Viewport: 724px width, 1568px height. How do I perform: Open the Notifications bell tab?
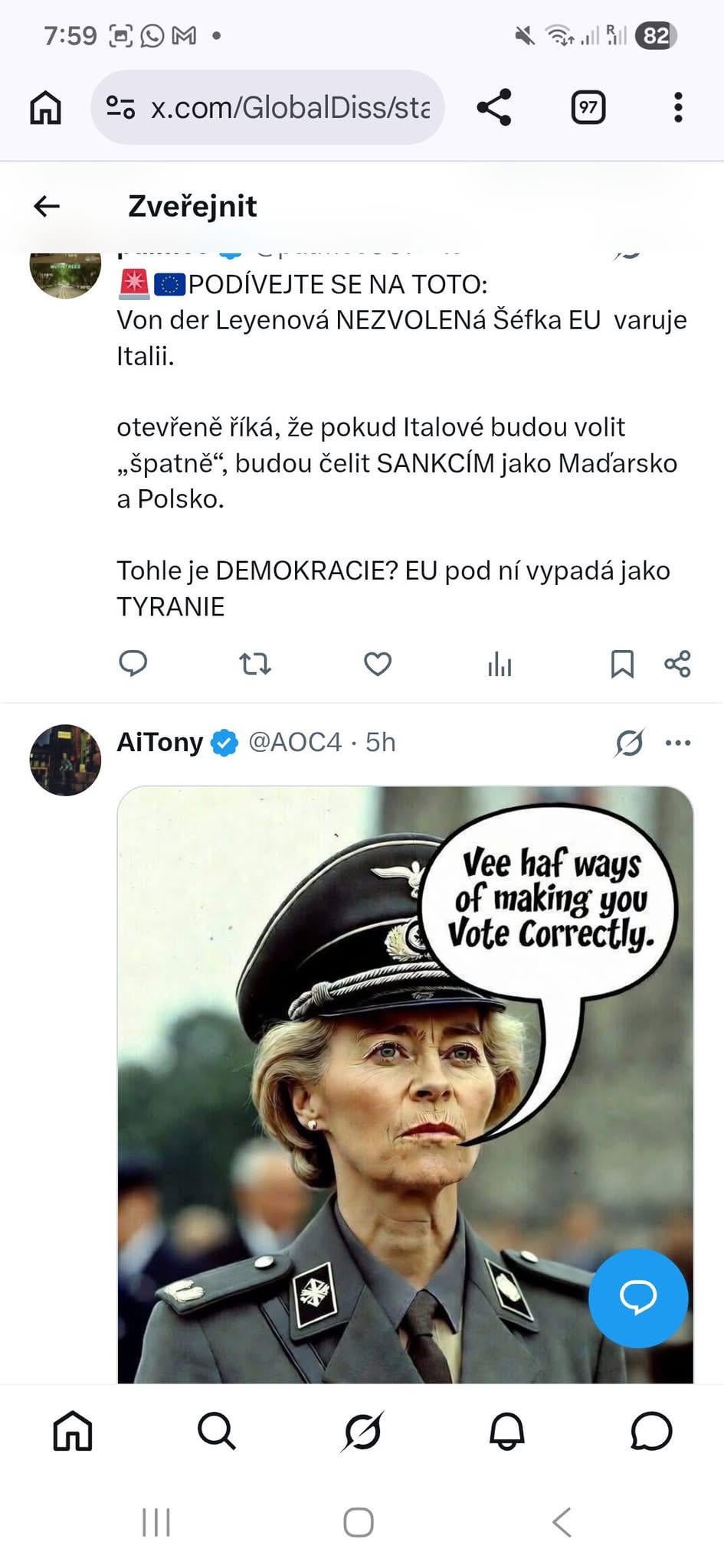[x=506, y=1431]
